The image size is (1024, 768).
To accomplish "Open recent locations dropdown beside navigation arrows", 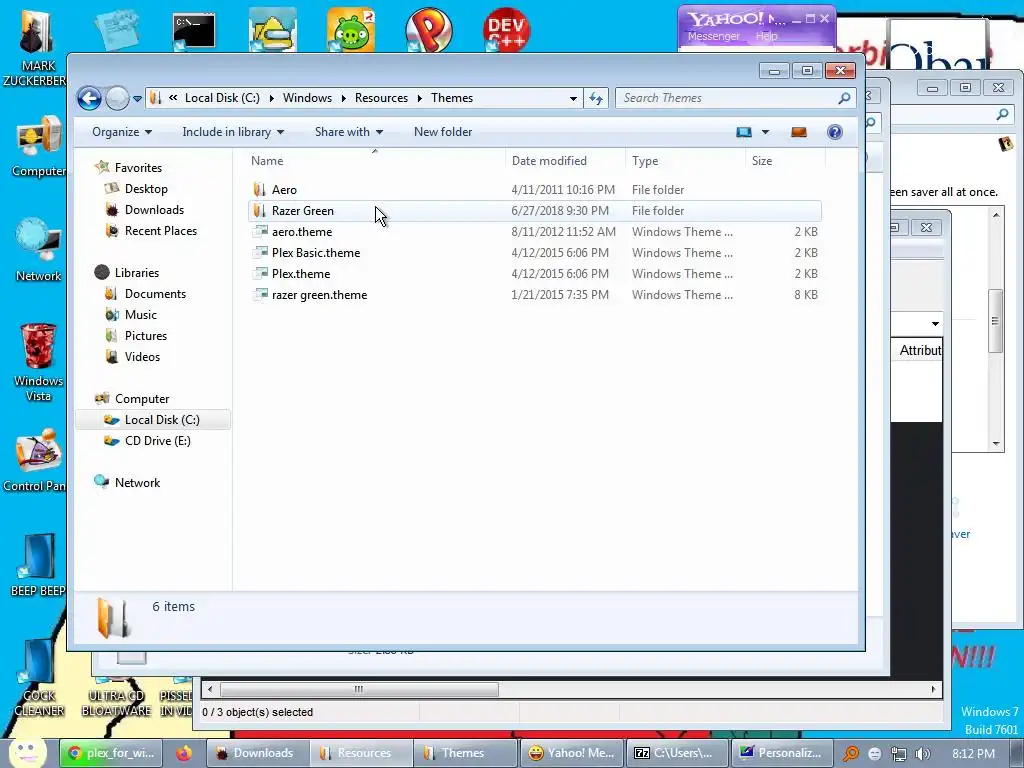I will [x=137, y=99].
